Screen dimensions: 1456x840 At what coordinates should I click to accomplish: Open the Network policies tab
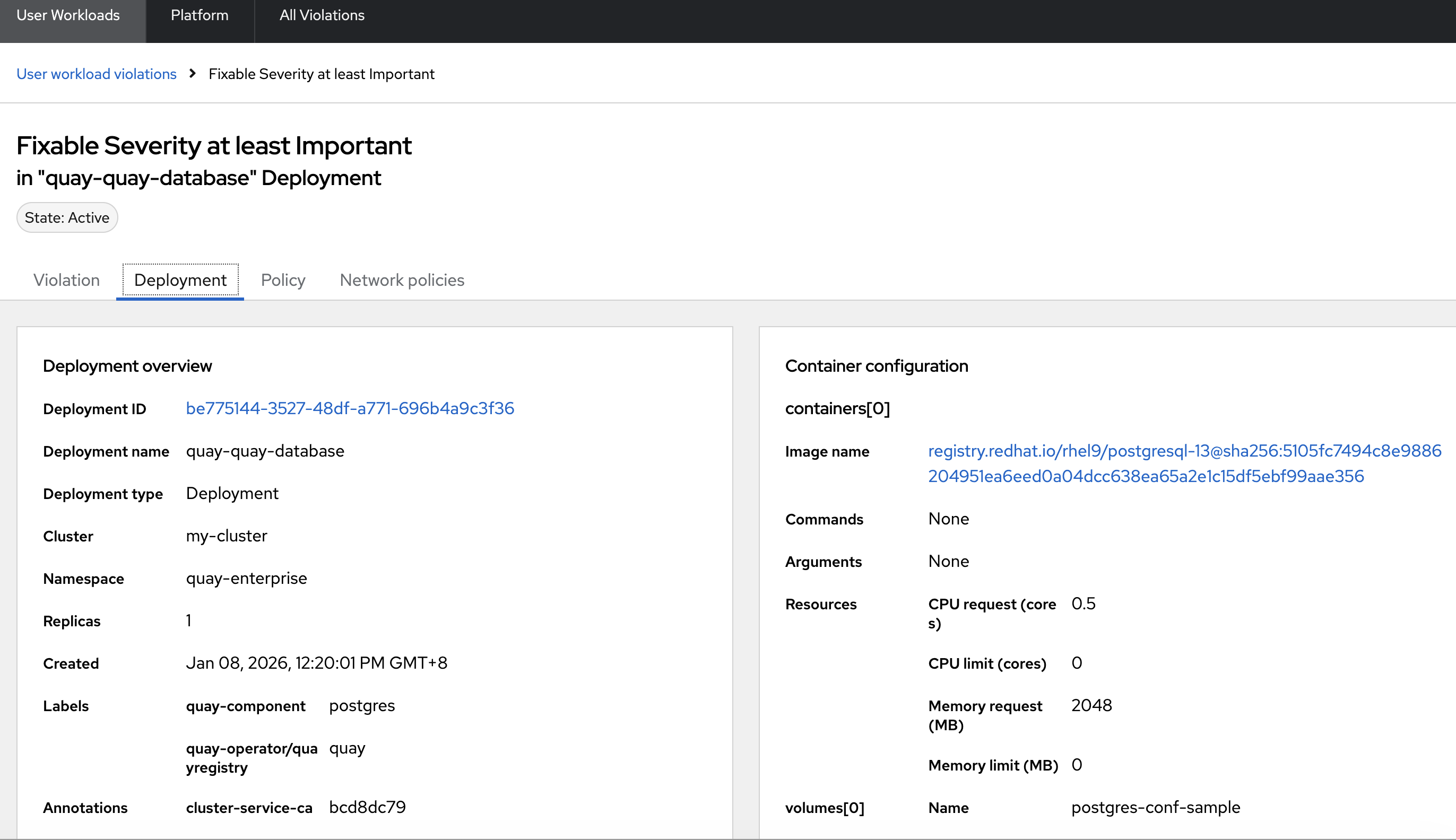(x=402, y=280)
